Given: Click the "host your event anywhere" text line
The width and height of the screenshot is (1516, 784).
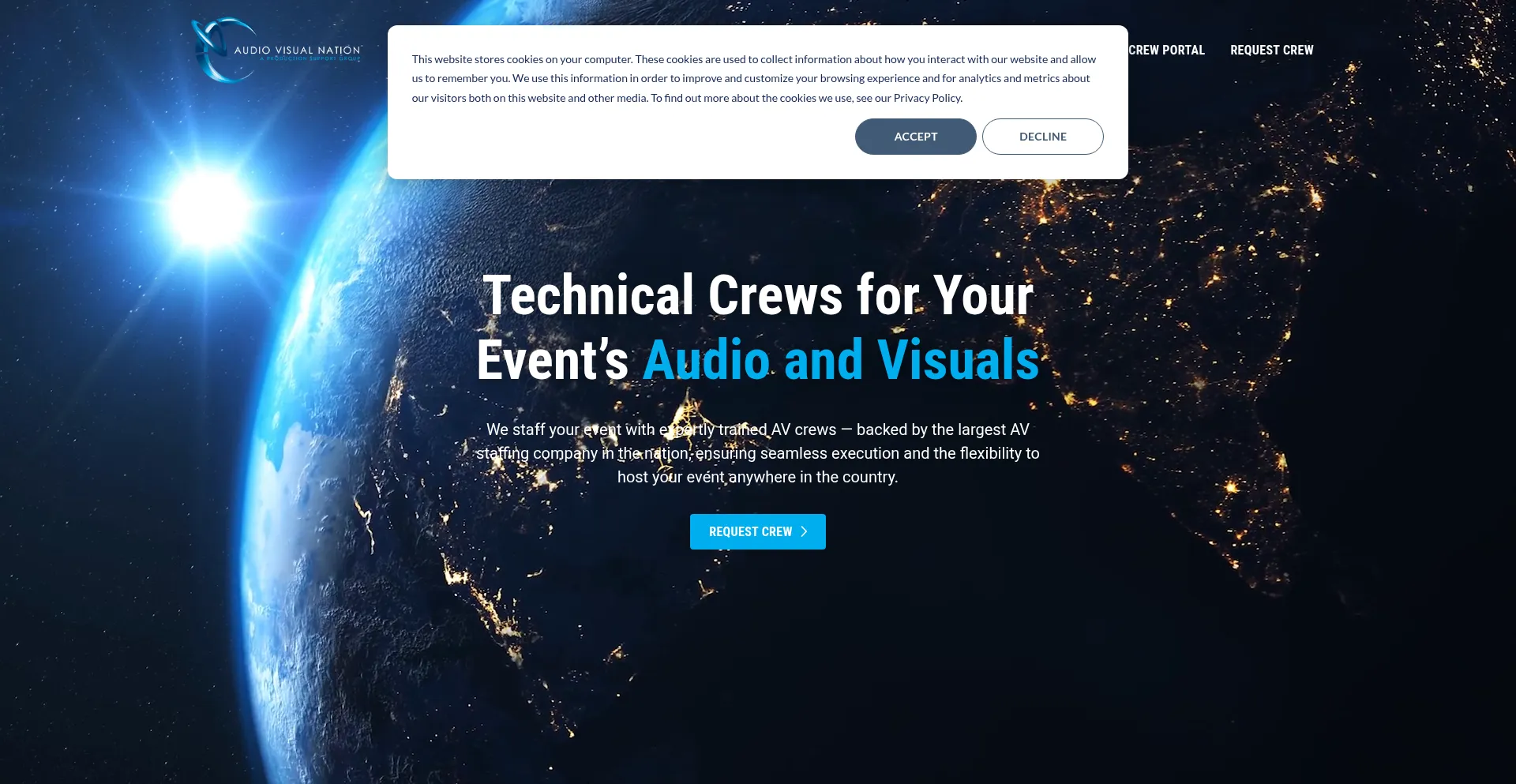Looking at the screenshot, I should (757, 477).
